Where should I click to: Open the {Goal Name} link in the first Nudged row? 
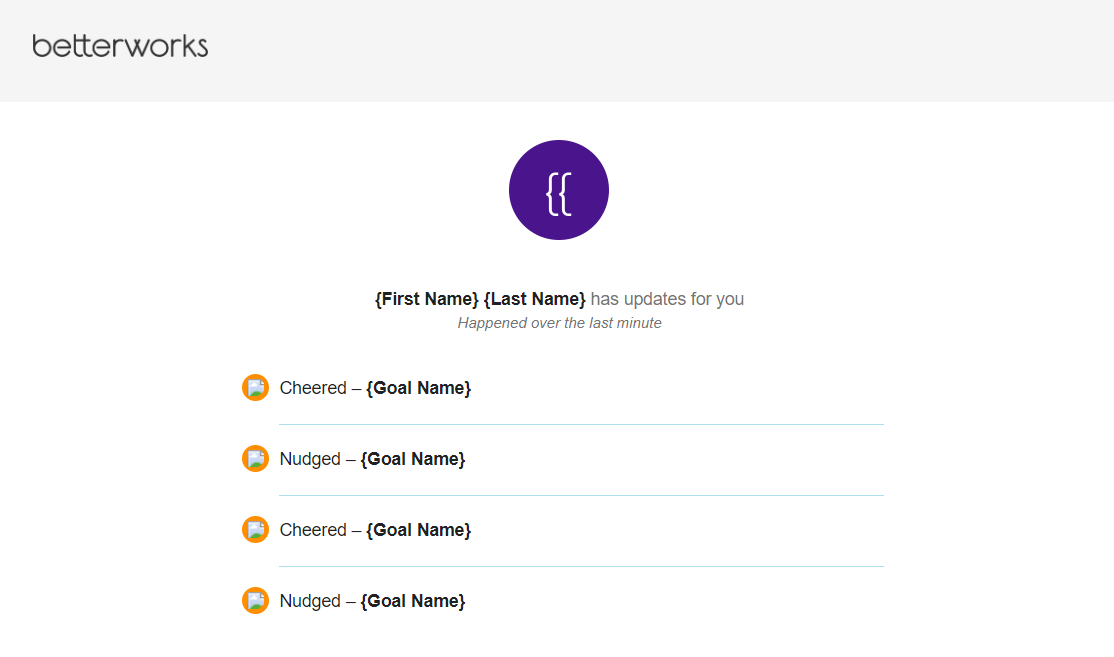[413, 459]
